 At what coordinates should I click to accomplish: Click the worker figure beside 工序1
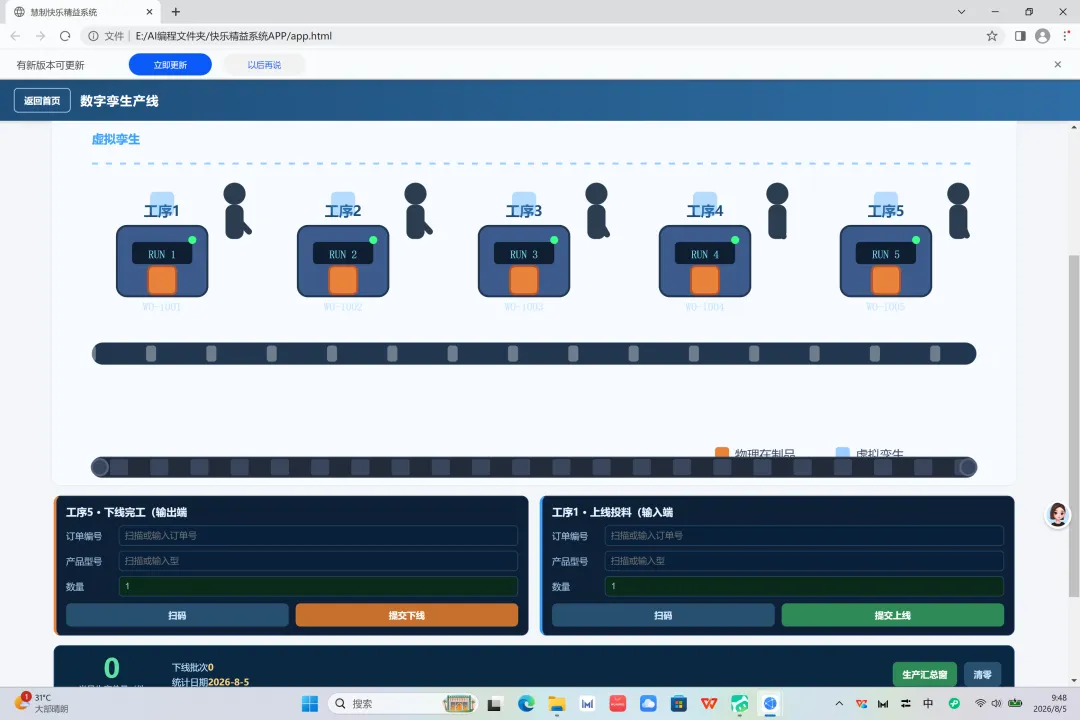click(x=236, y=211)
